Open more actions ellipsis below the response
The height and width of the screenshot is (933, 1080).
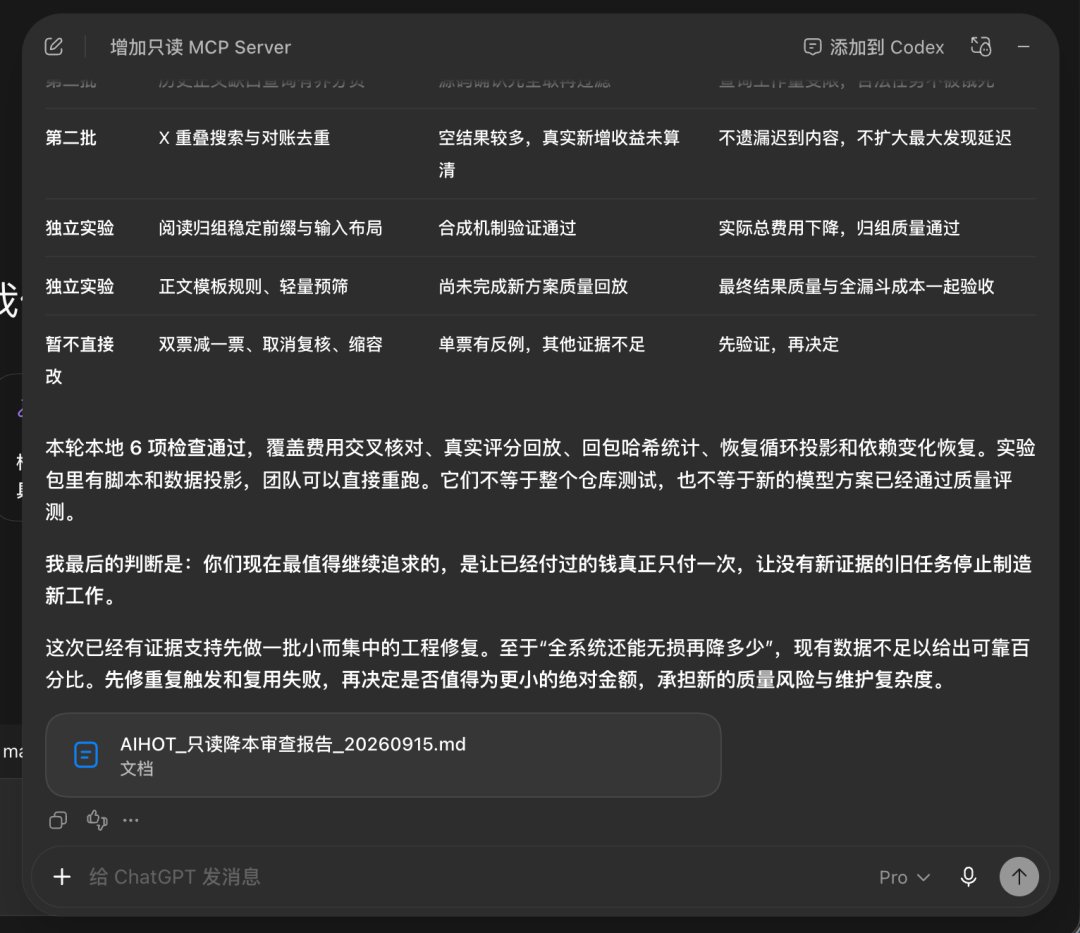coord(130,819)
